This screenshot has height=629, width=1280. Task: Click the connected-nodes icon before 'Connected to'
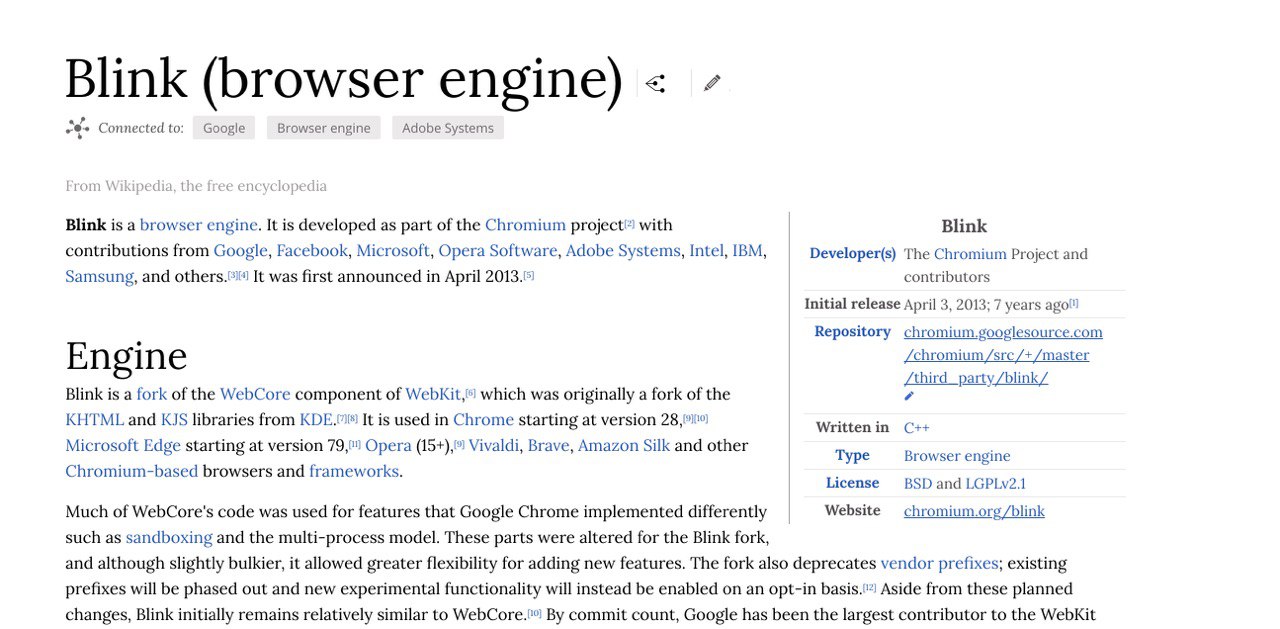pos(77,128)
